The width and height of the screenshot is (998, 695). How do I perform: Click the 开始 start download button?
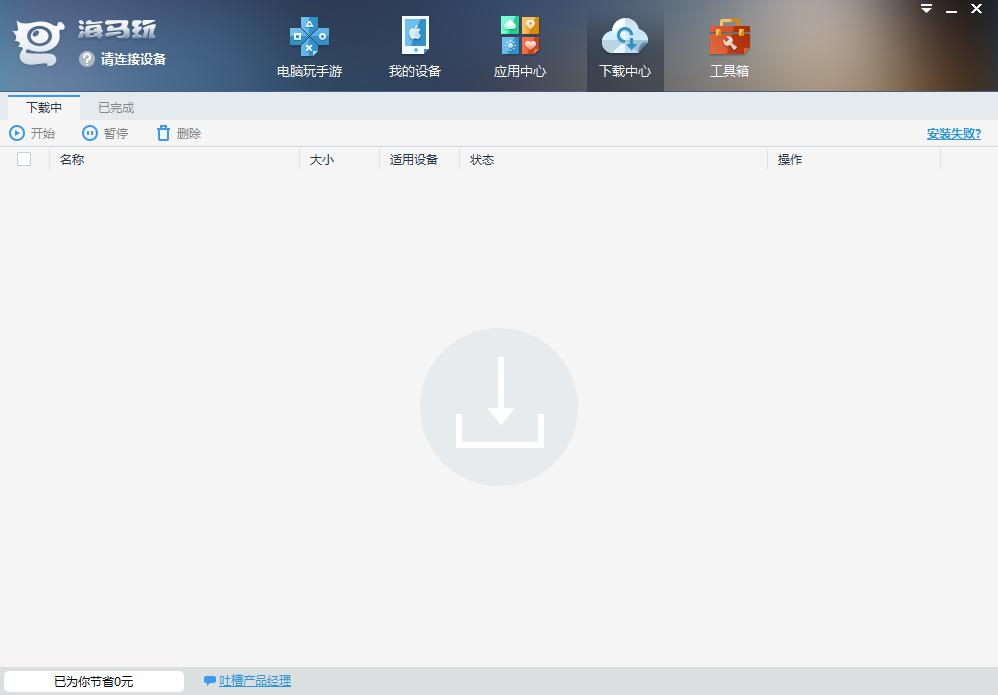32,133
